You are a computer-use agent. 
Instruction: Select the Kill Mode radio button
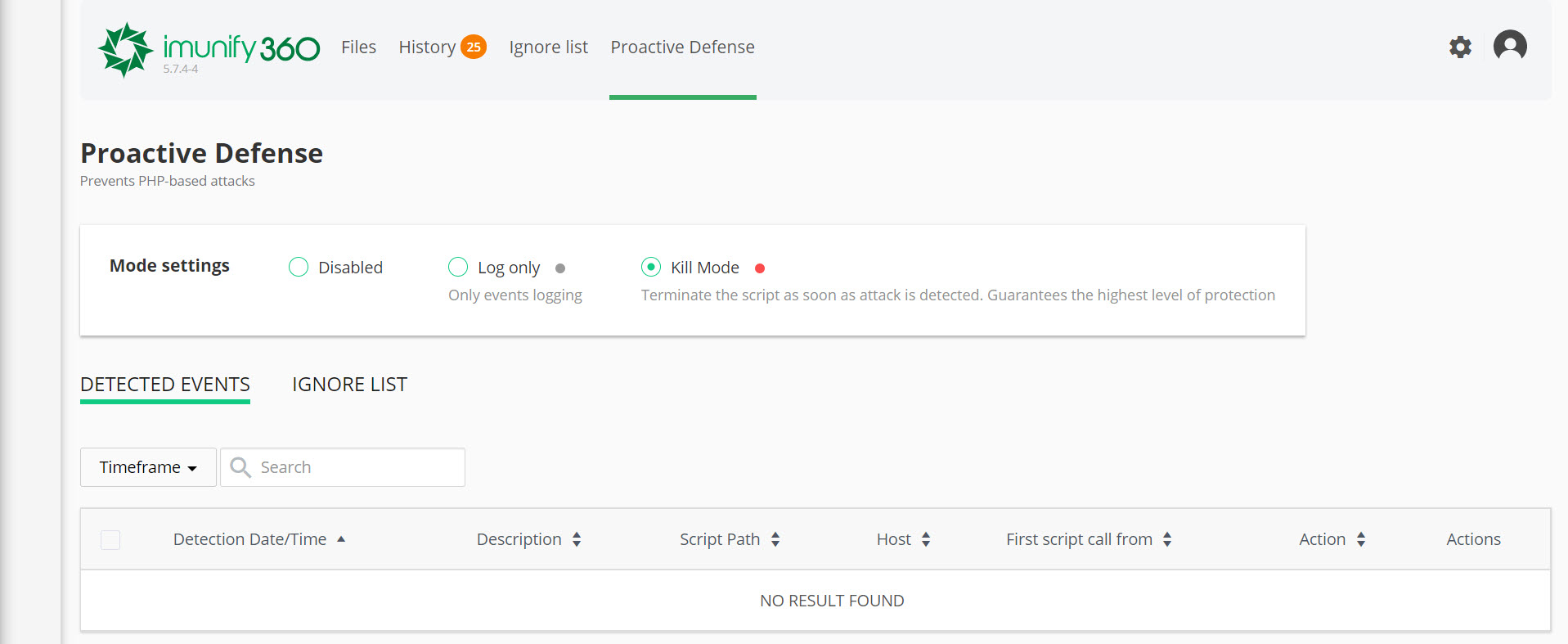(651, 268)
